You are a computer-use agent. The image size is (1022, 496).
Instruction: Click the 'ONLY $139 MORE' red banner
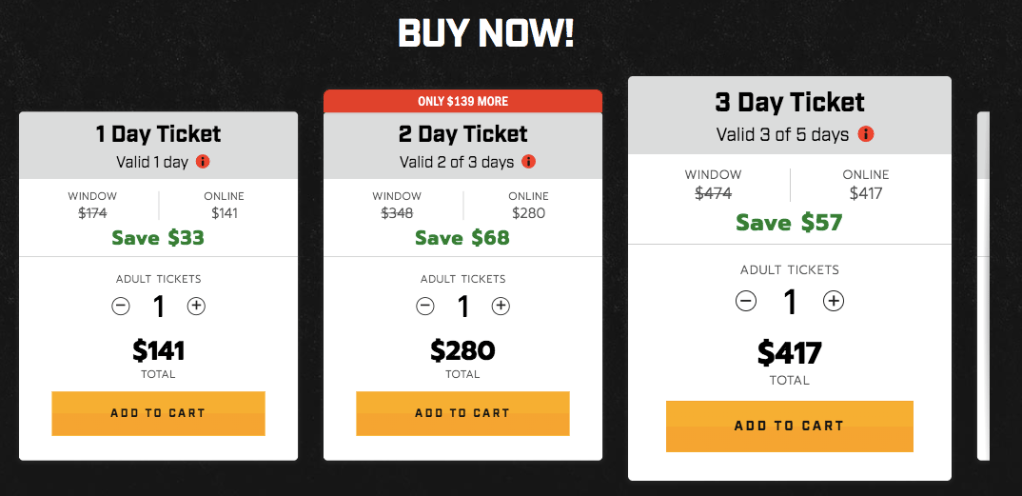pos(462,101)
